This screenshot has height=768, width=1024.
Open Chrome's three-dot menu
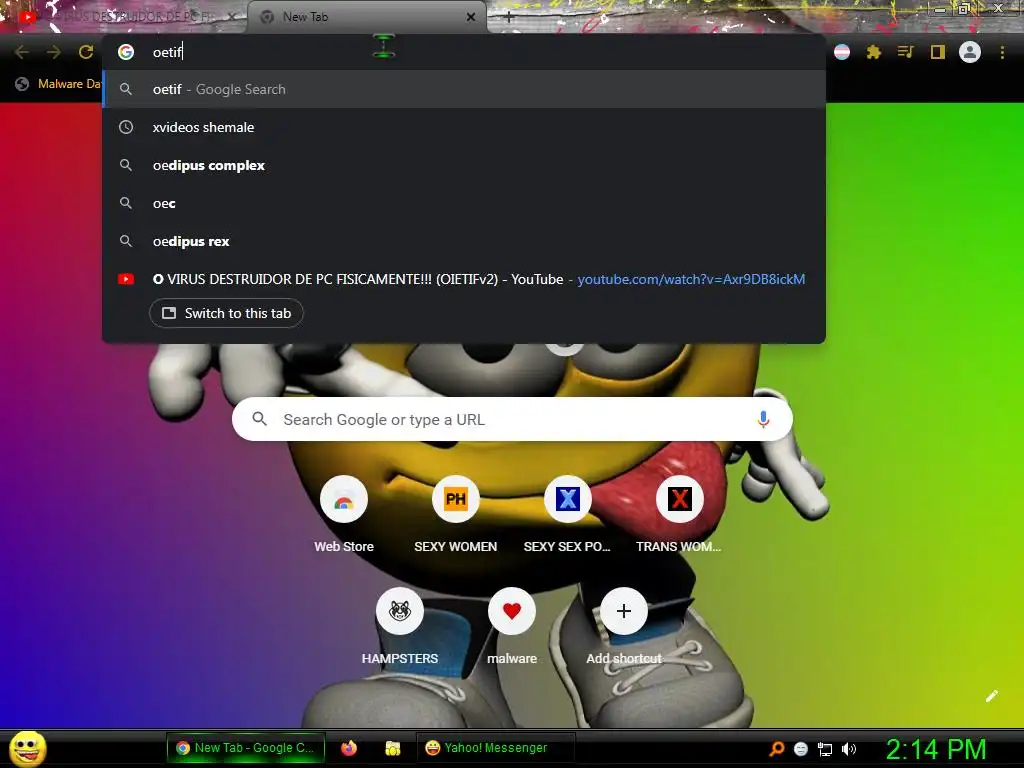click(x=1002, y=52)
